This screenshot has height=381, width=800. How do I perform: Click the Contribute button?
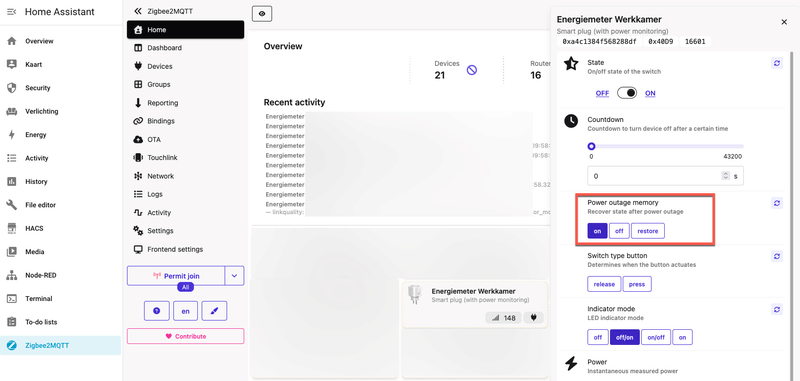[186, 336]
